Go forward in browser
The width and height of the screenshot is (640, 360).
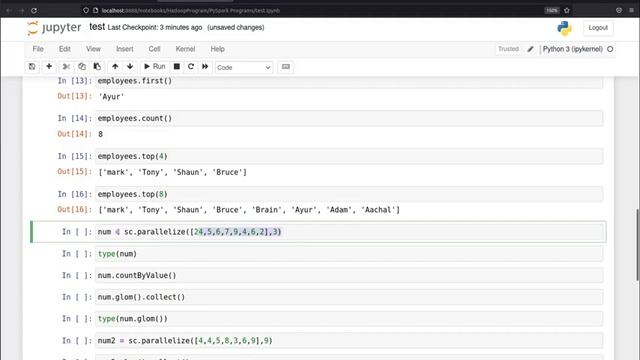click(21, 10)
